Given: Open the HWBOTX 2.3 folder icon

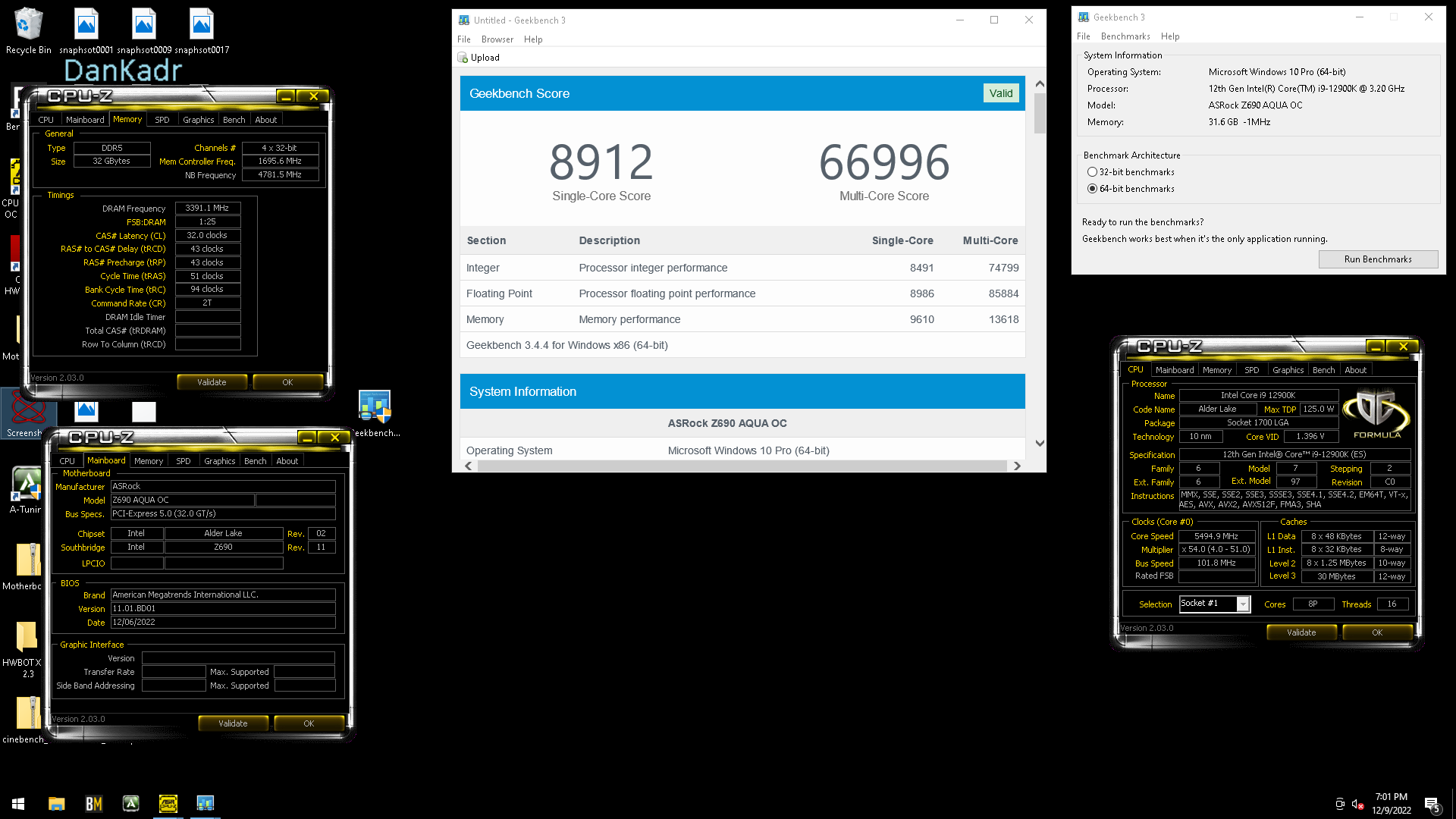Looking at the screenshot, I should (27, 648).
